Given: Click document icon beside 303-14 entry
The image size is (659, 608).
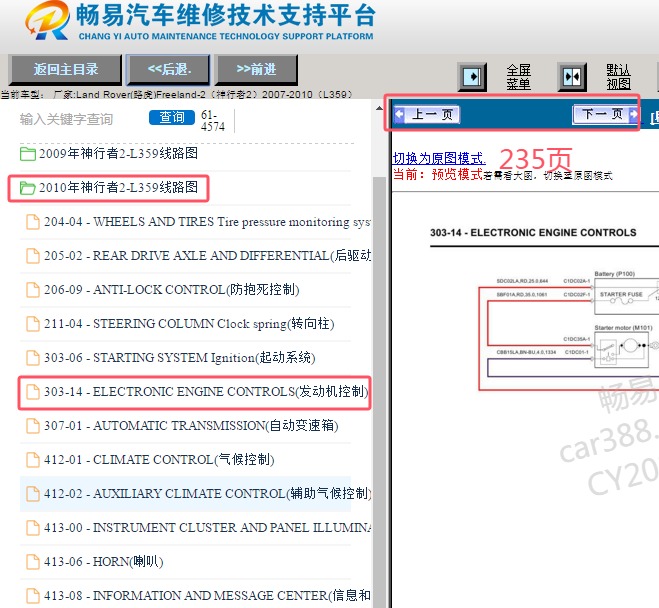Looking at the screenshot, I should tap(33, 392).
